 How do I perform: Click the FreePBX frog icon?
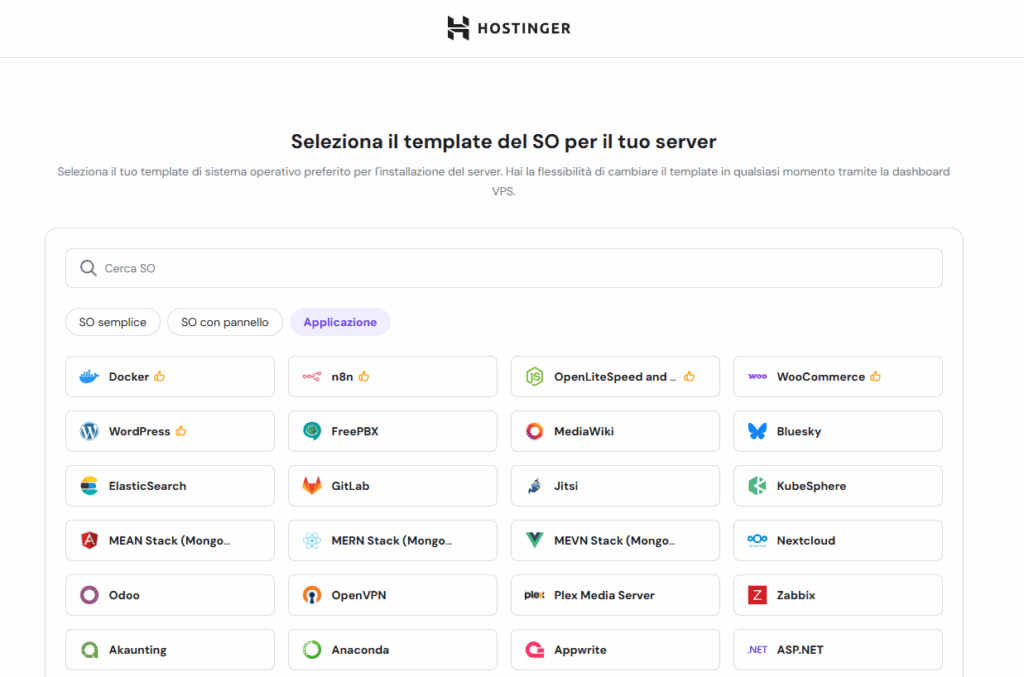click(312, 431)
